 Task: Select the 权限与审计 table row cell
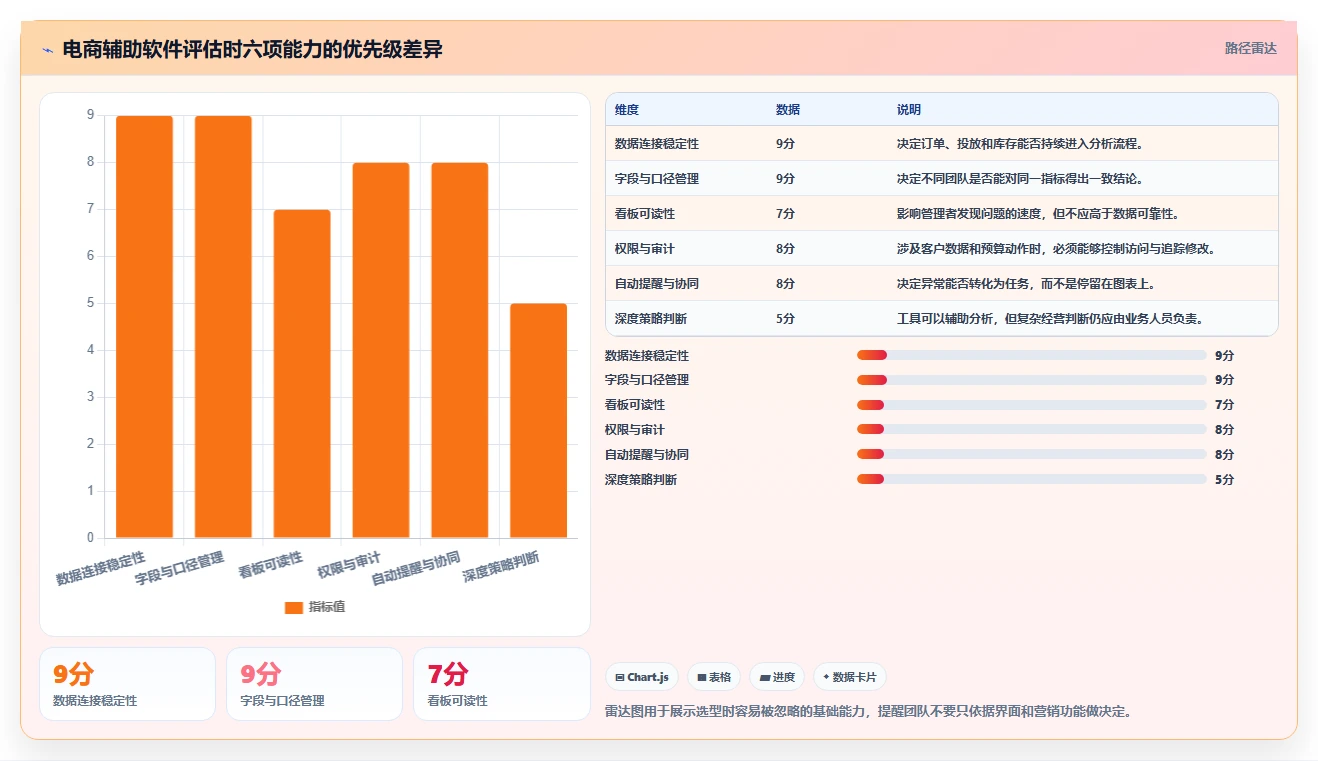click(645, 249)
